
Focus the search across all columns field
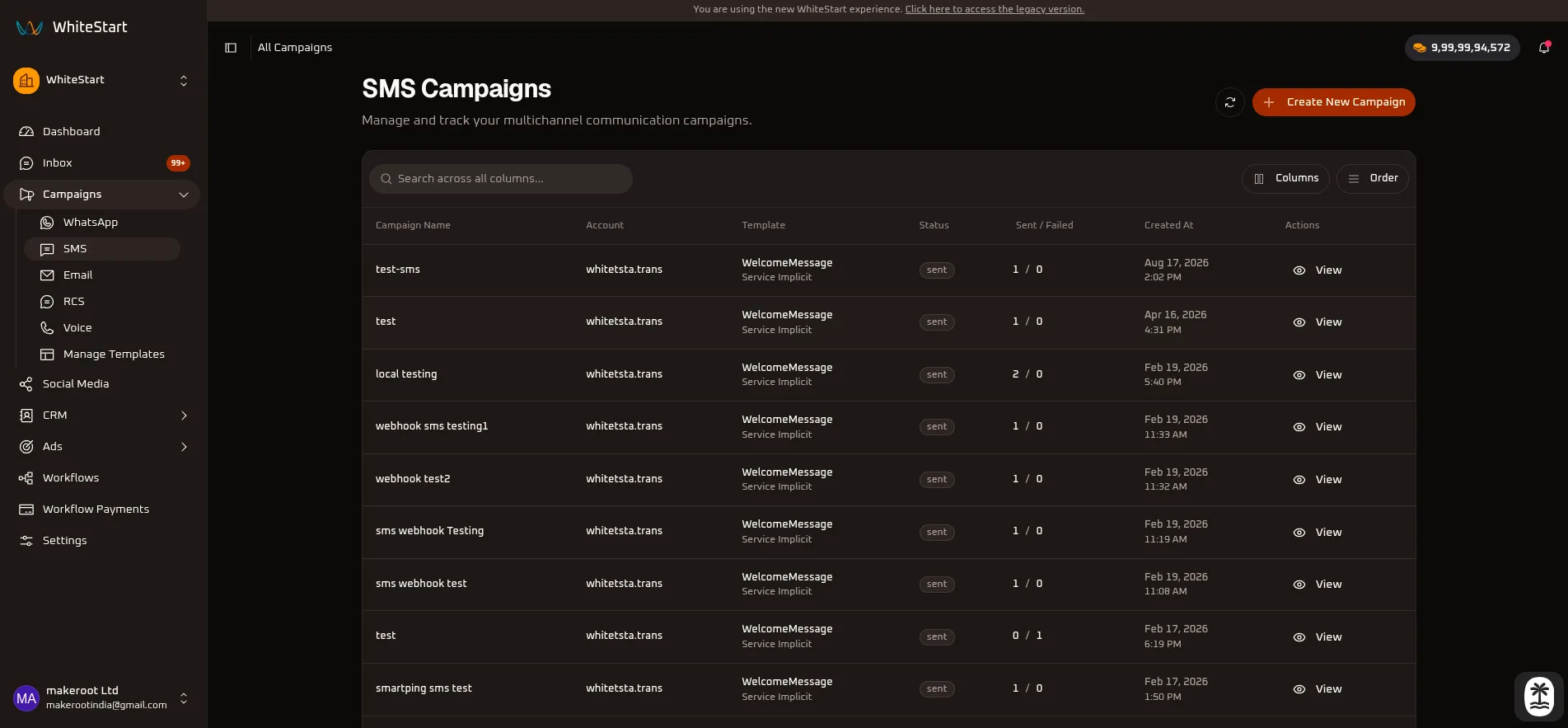501,179
